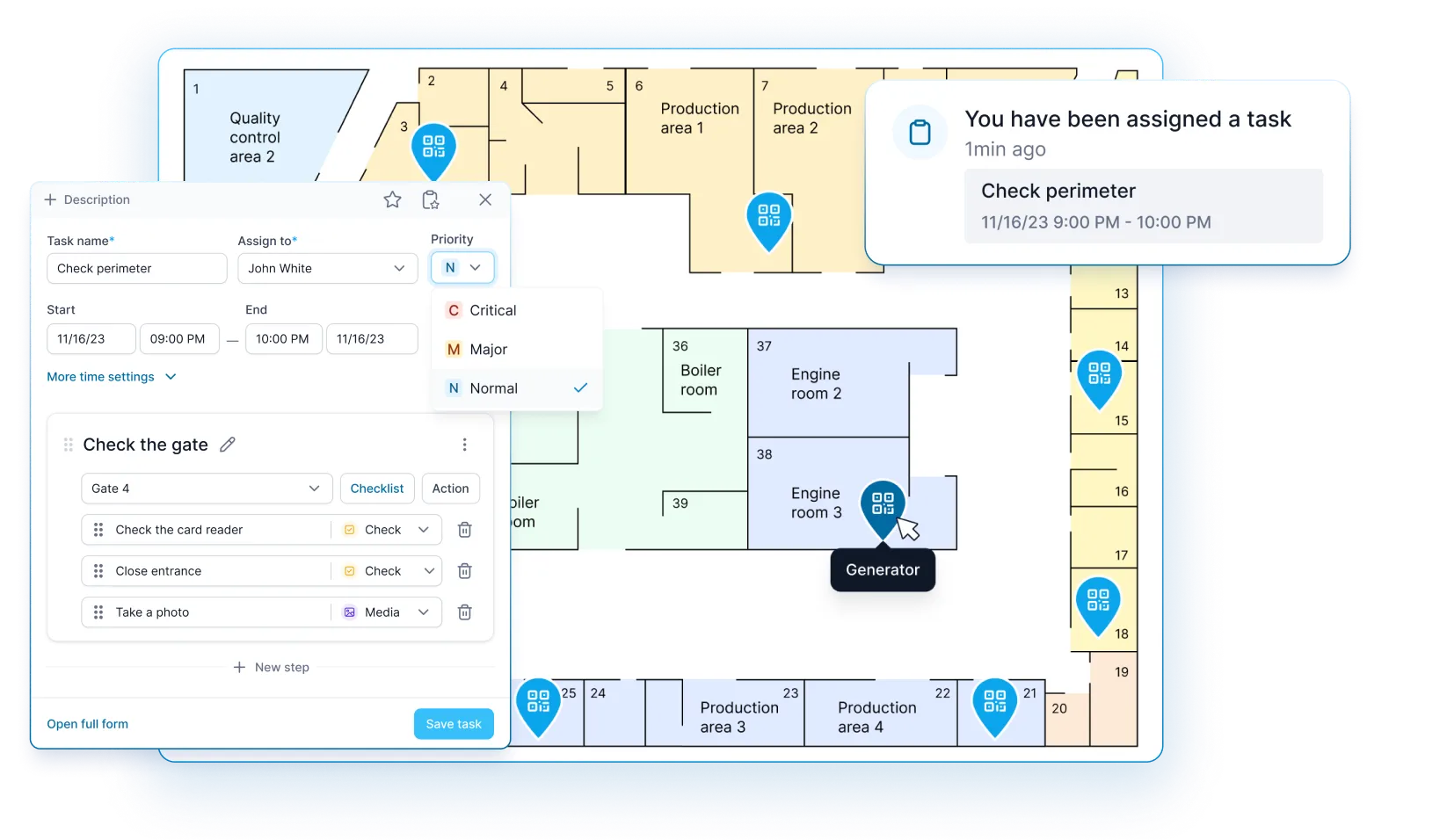Viewport: 1447px width, 840px height.
Task: Open the full form link
Action: (87, 724)
